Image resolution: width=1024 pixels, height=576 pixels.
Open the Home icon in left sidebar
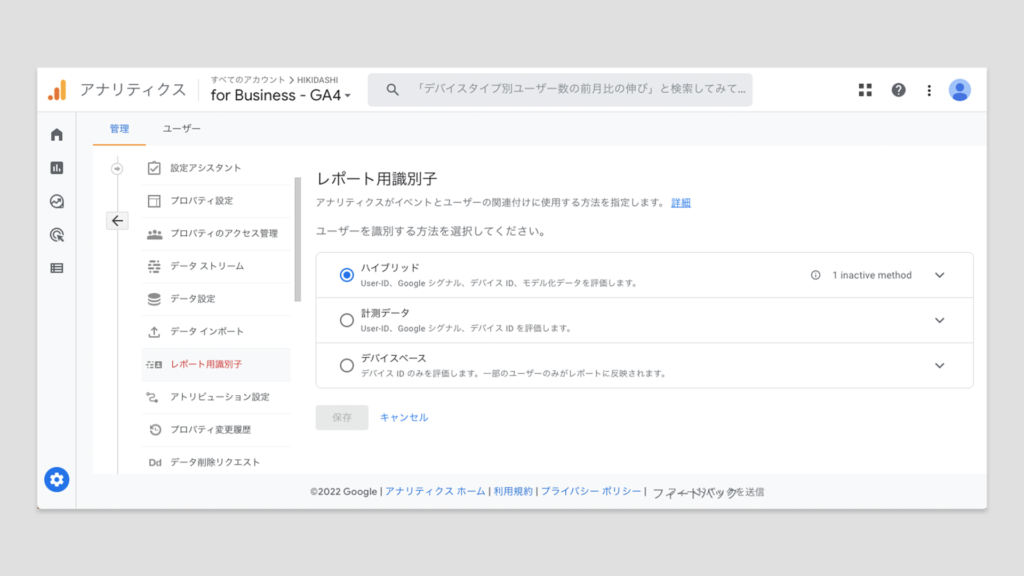57,135
